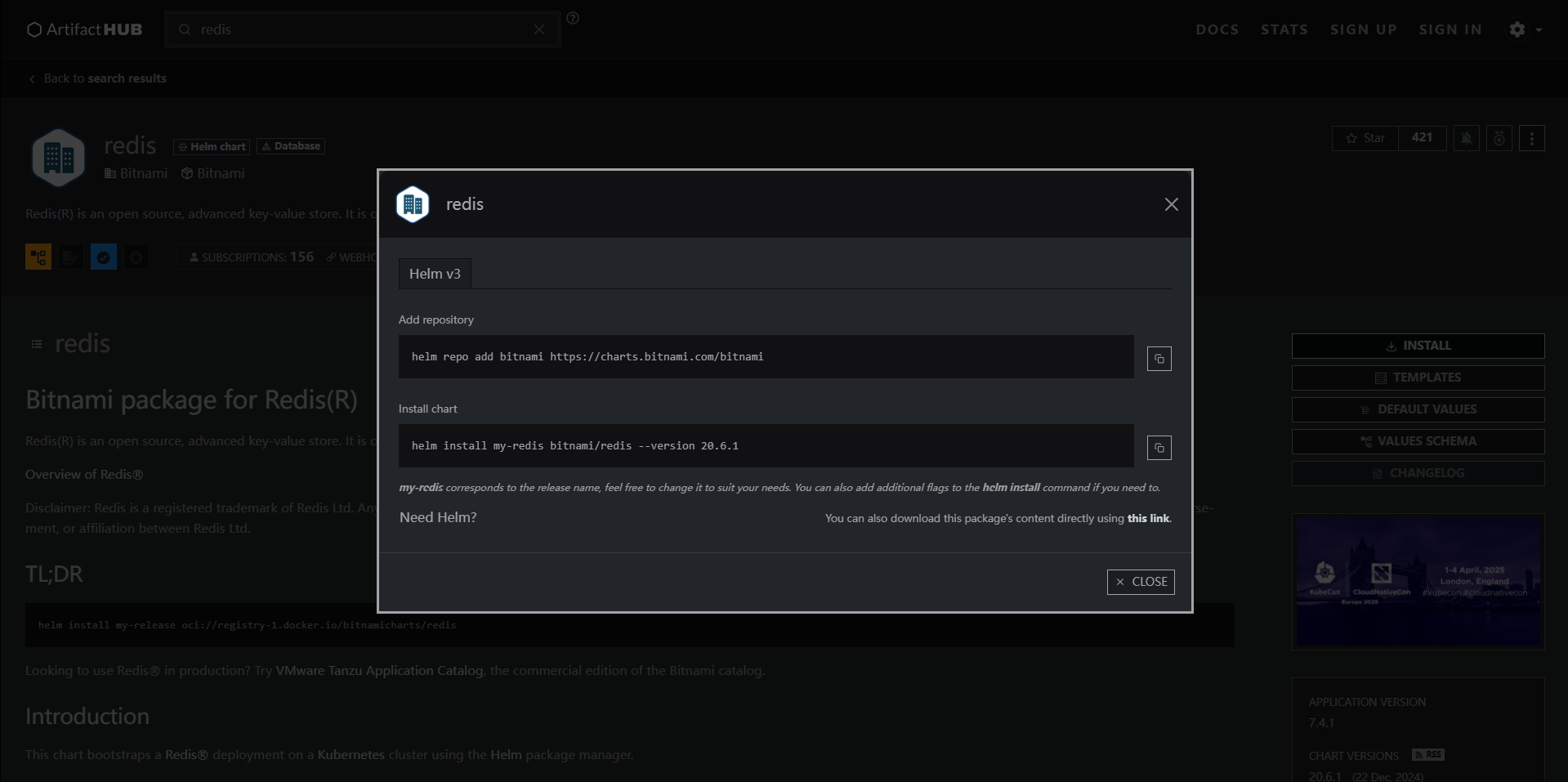The width and height of the screenshot is (1568, 782).
Task: Open the CHANGELOG
Action: 1418,473
